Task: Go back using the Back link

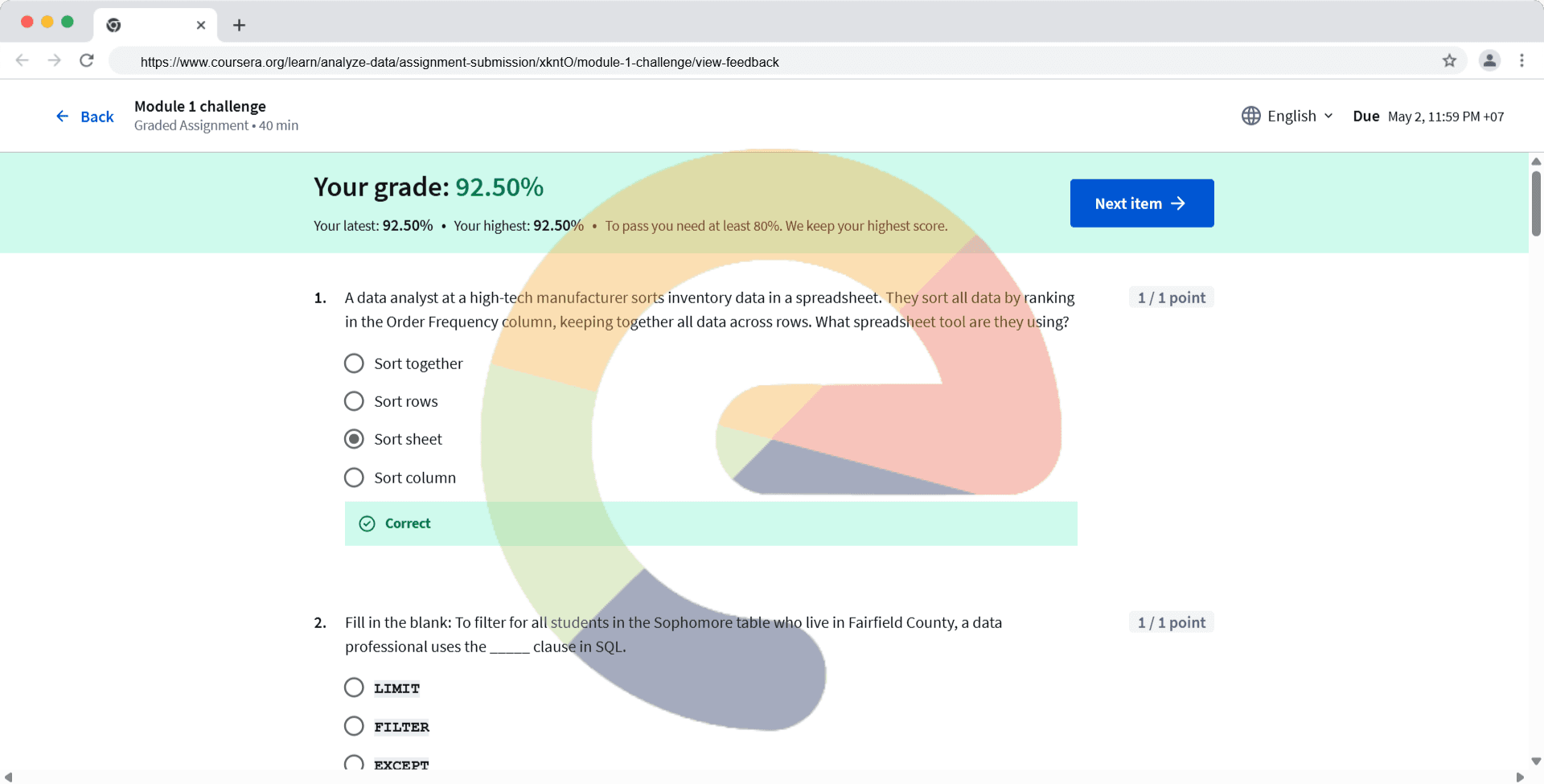Action: pyautogui.click(x=85, y=117)
